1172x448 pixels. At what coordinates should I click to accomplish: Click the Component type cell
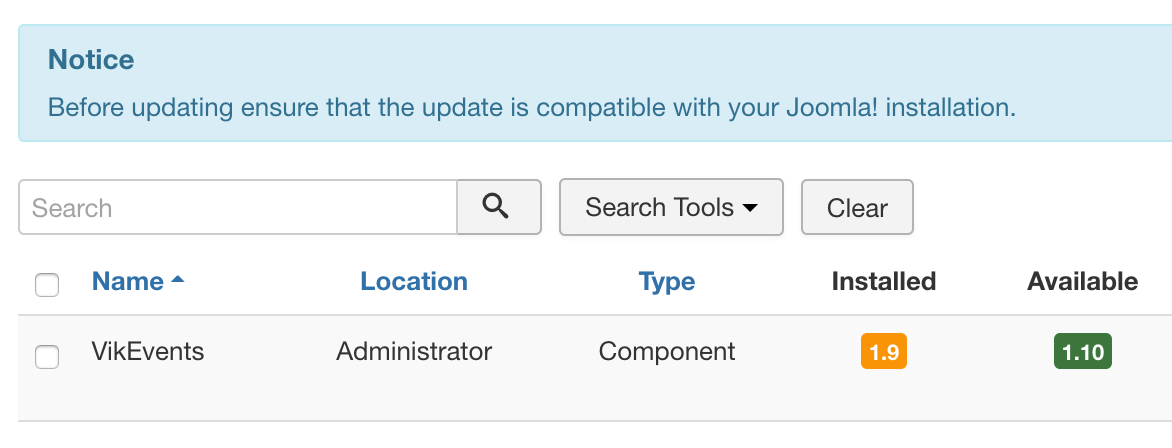click(667, 352)
